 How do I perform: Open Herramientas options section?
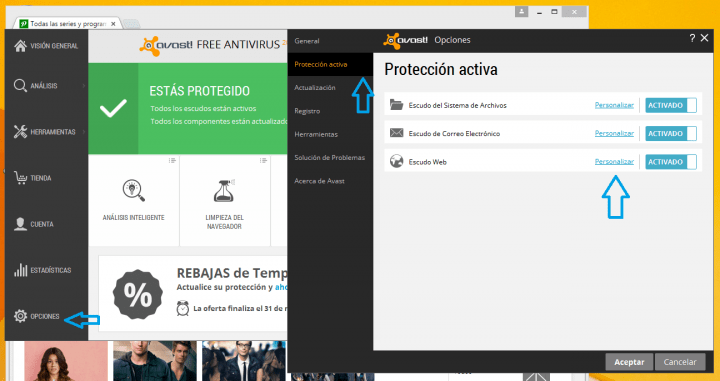tap(316, 134)
